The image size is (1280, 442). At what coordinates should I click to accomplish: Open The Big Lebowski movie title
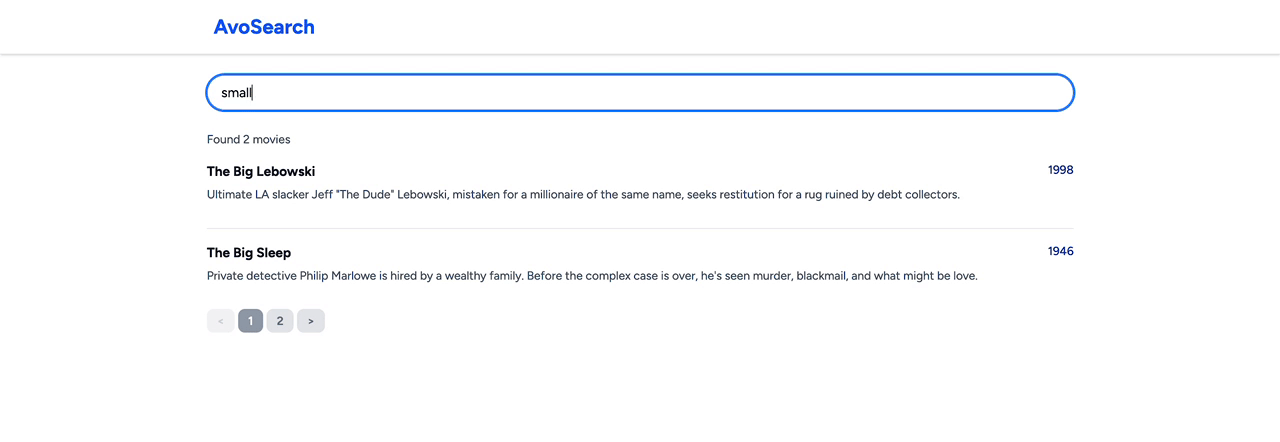coord(261,171)
